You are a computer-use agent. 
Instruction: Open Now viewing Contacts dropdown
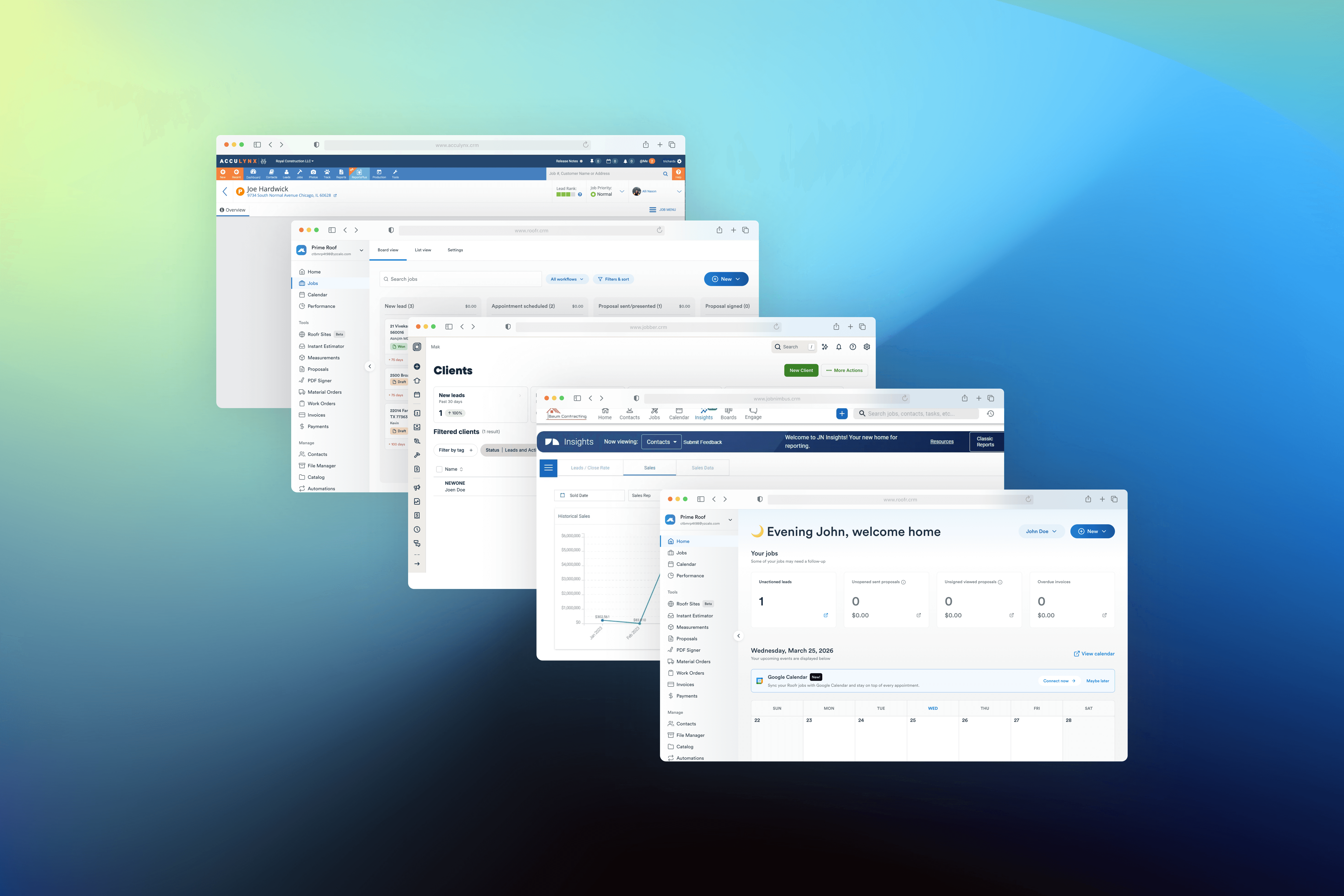(661, 442)
